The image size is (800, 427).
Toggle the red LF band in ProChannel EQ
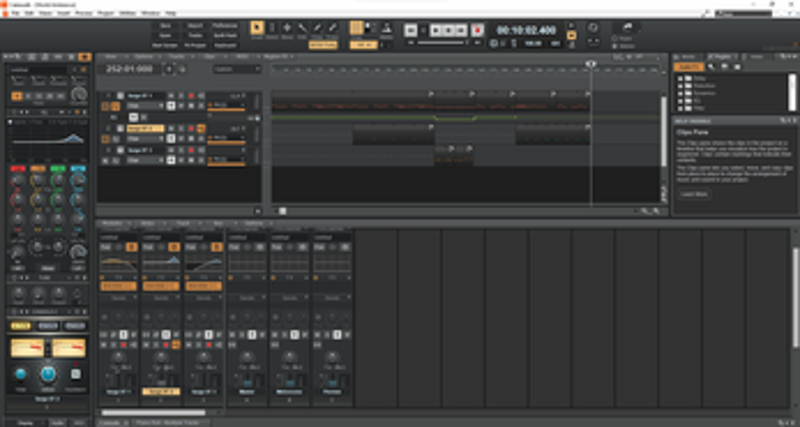[x=18, y=169]
